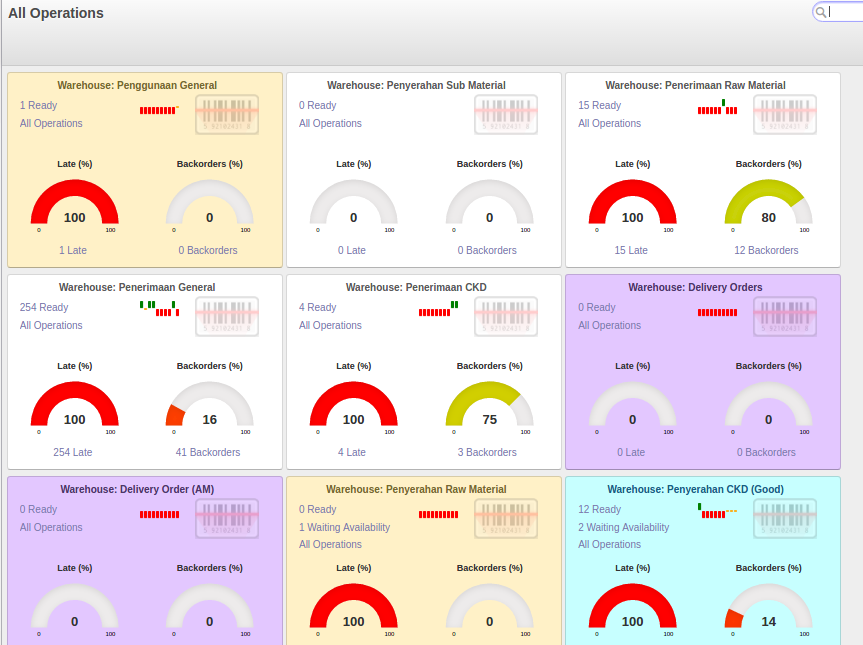Click Backorders gauge showing 75 in Penerimaan CKD

point(489,407)
